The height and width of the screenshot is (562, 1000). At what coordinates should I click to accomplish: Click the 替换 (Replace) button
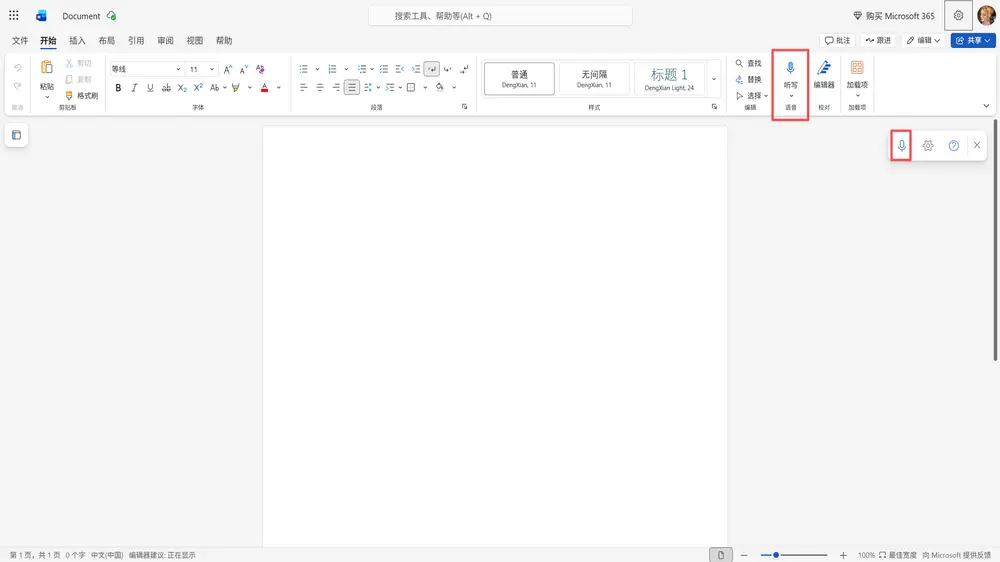point(749,80)
